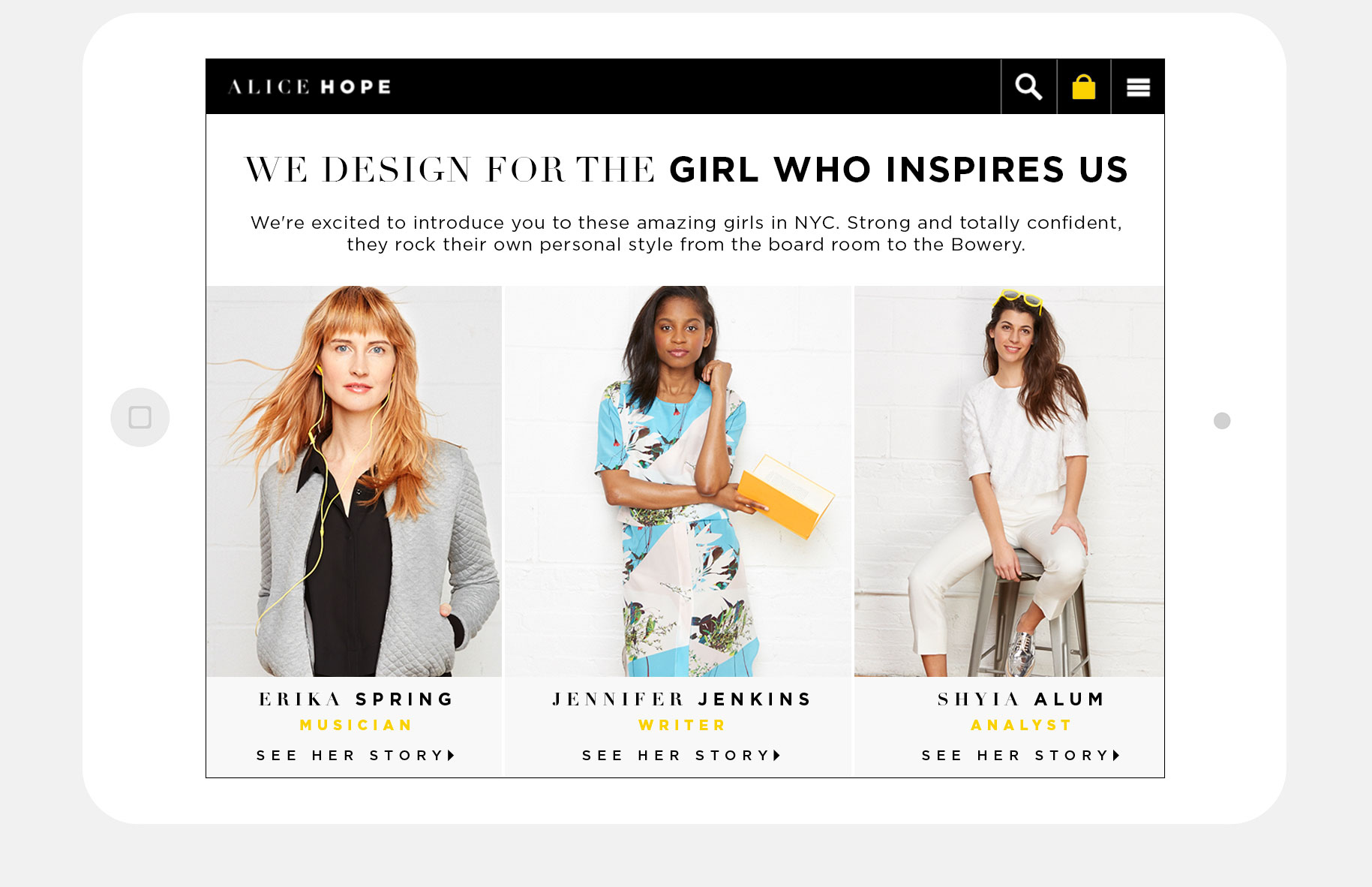Click the yellow Writer label

(682, 726)
